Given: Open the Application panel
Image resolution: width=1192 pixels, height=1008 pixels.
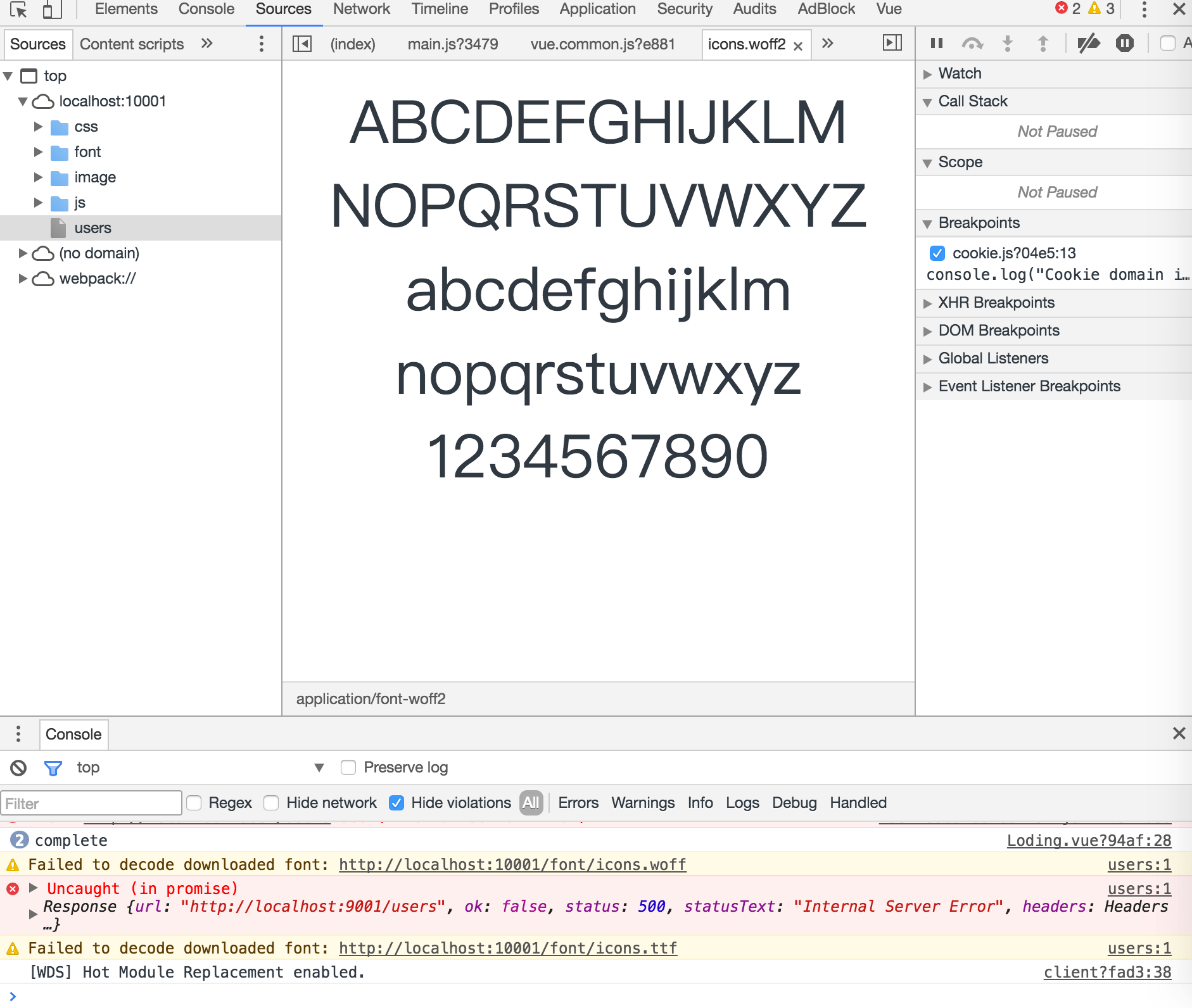Looking at the screenshot, I should (x=597, y=9).
